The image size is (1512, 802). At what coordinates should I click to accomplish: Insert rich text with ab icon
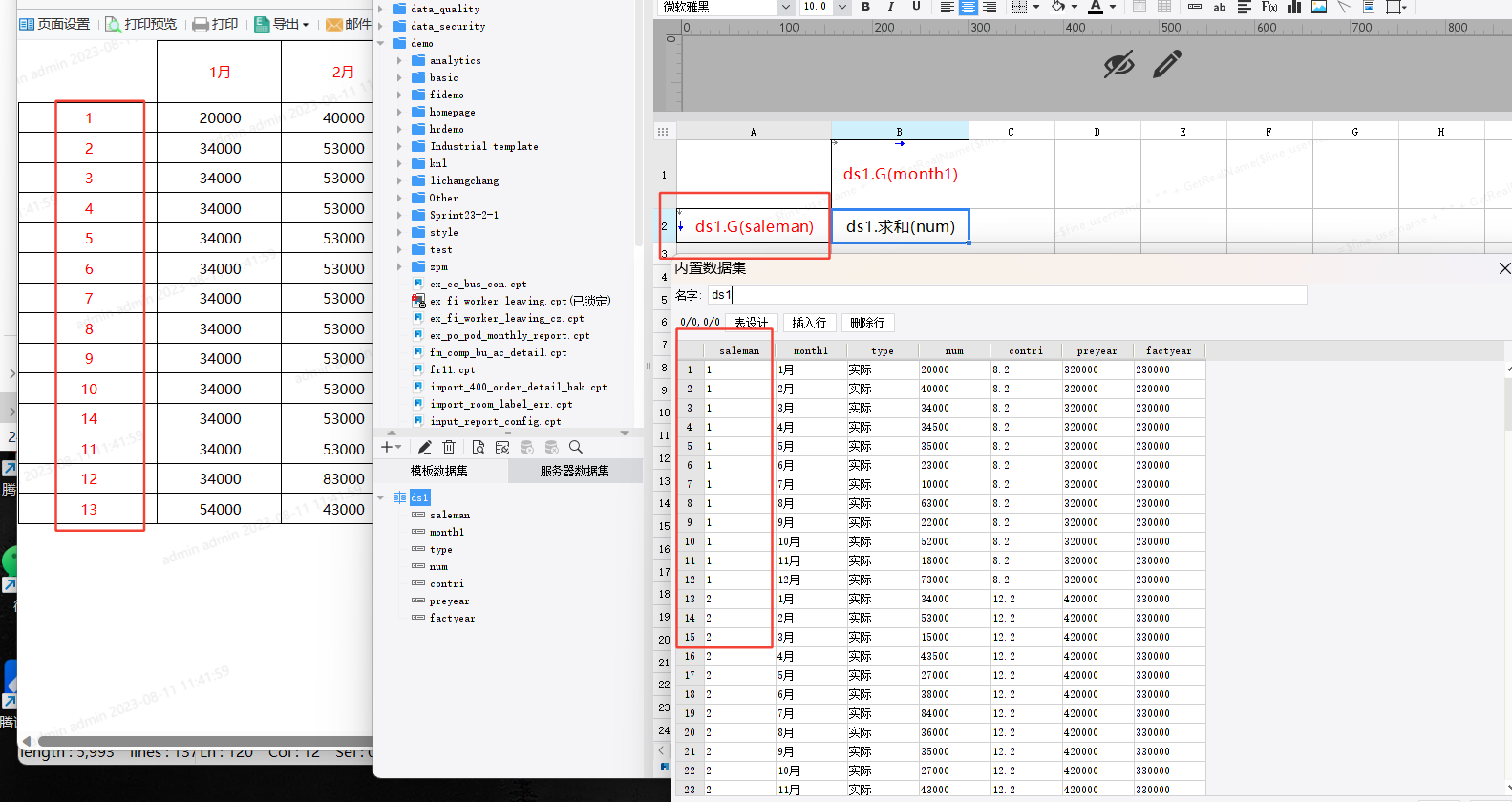1220,7
